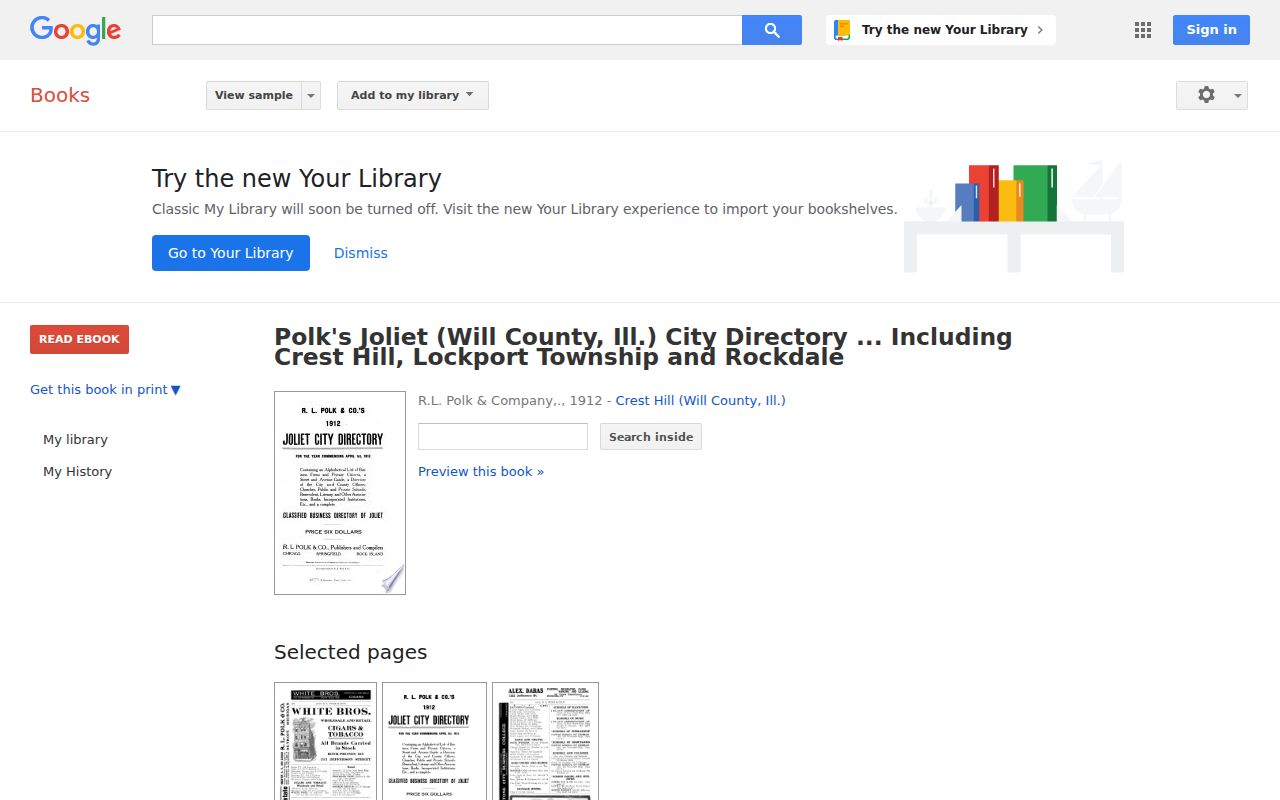The image size is (1280, 800).
Task: Click the Google logo
Action: 75,30
